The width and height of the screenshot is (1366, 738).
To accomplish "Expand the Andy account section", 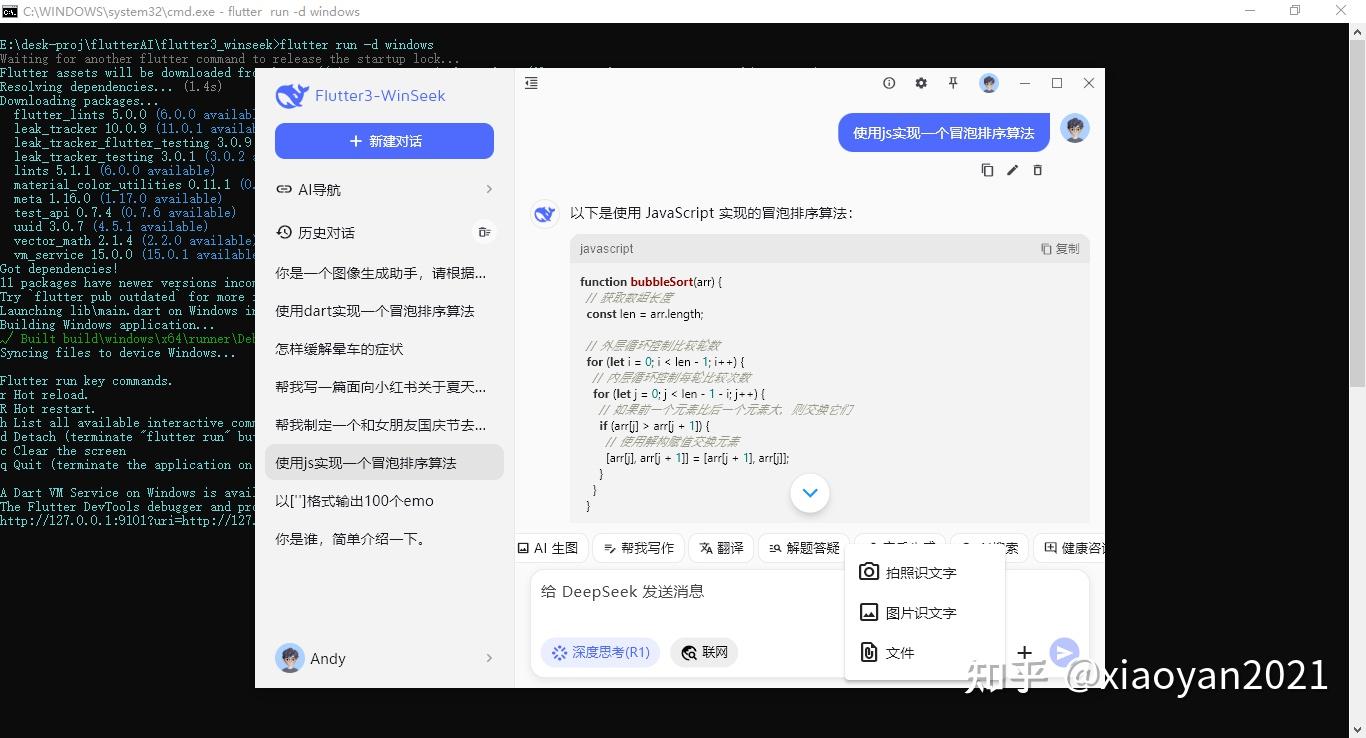I will pos(384,658).
